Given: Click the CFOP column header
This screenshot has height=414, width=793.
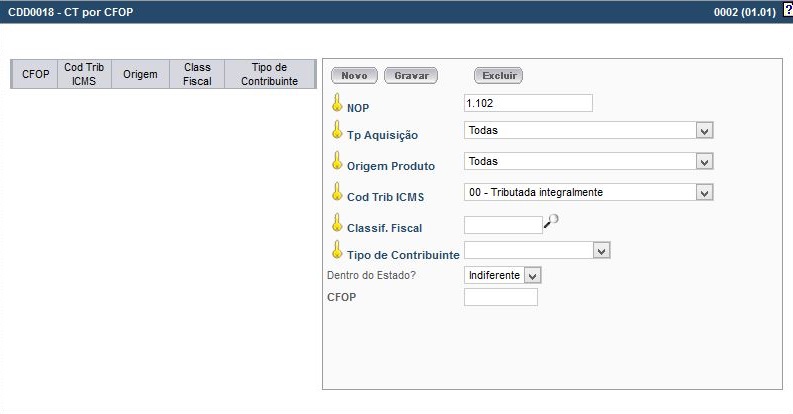Looking at the screenshot, I should [36, 75].
